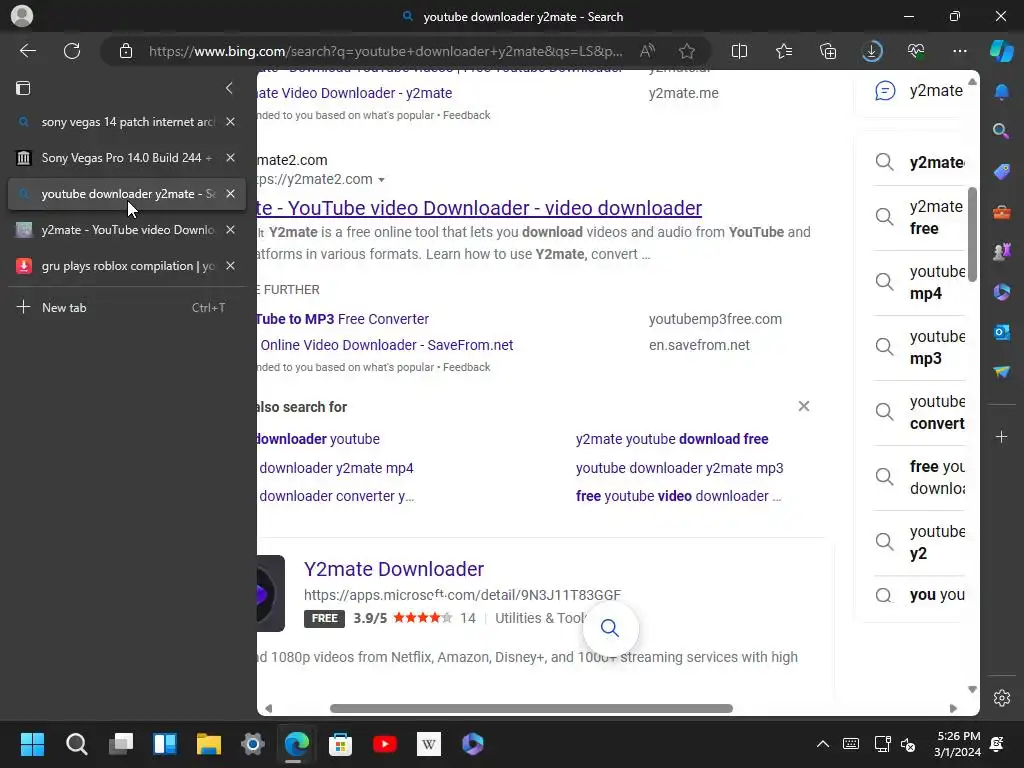Select y2mate free related search
Viewport: 1024px width, 768px height.
pos(920,217)
